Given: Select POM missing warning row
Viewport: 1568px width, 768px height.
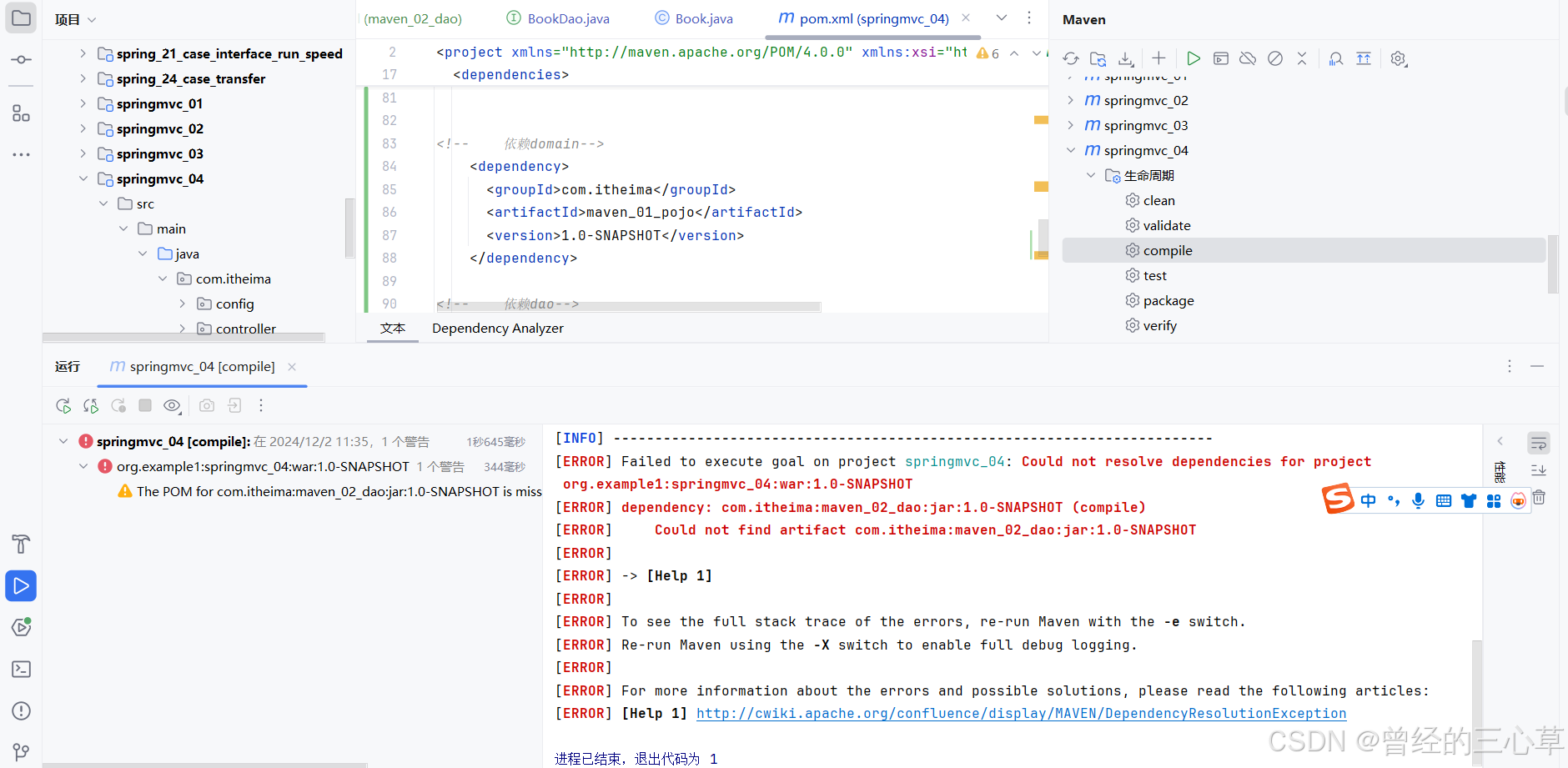Looking at the screenshot, I should coord(329,491).
